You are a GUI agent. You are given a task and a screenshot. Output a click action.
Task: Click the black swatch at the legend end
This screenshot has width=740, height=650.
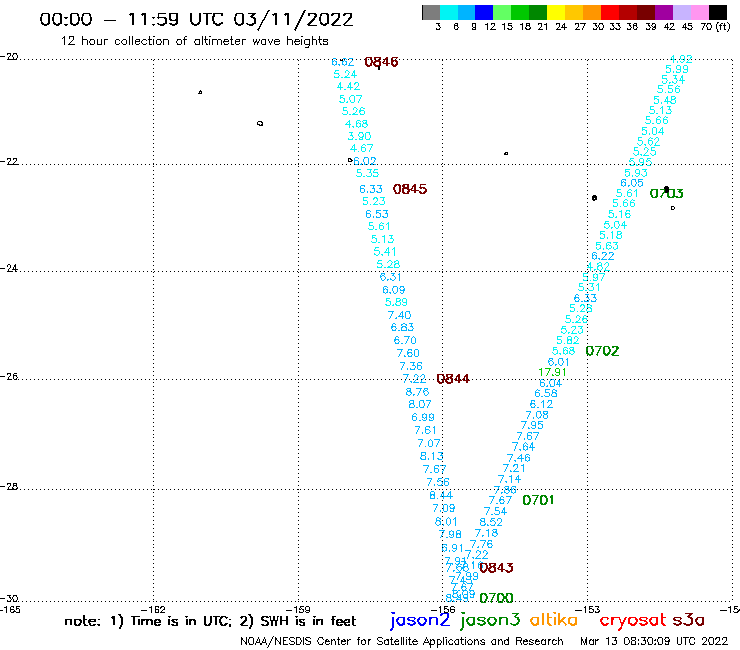(717, 12)
